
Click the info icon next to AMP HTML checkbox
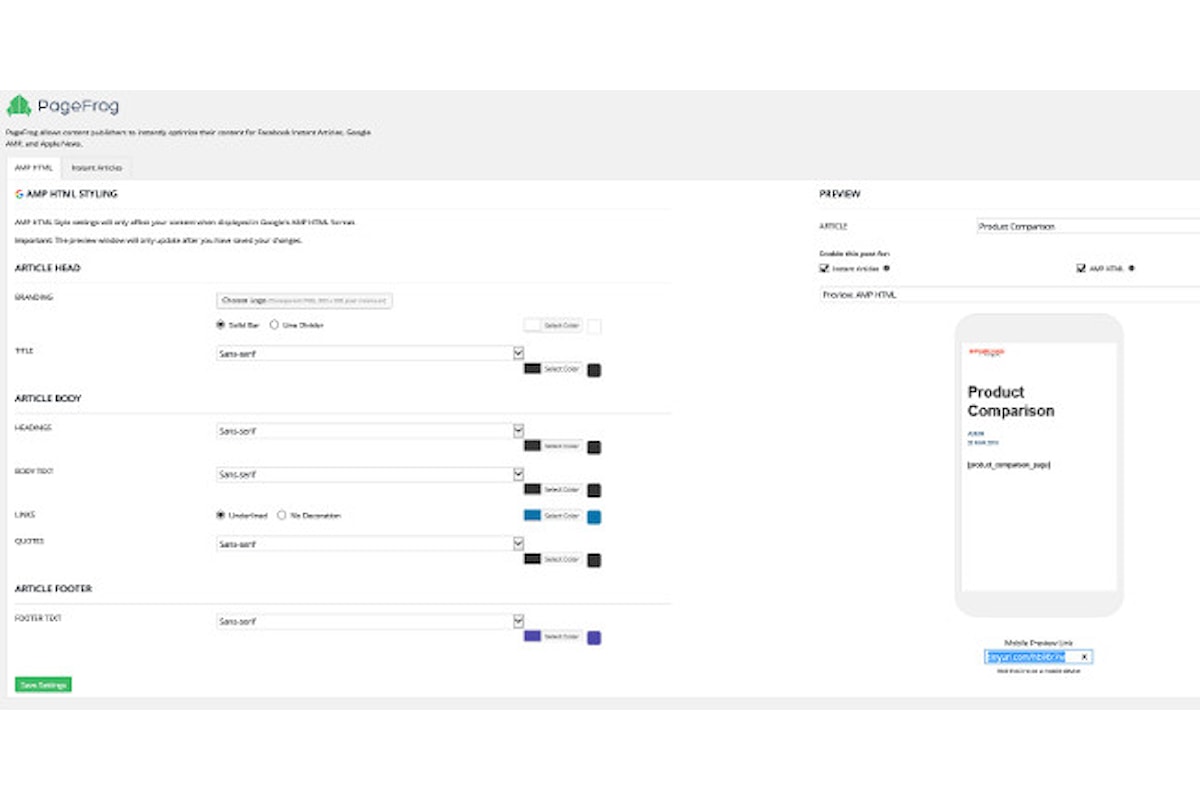1131,269
